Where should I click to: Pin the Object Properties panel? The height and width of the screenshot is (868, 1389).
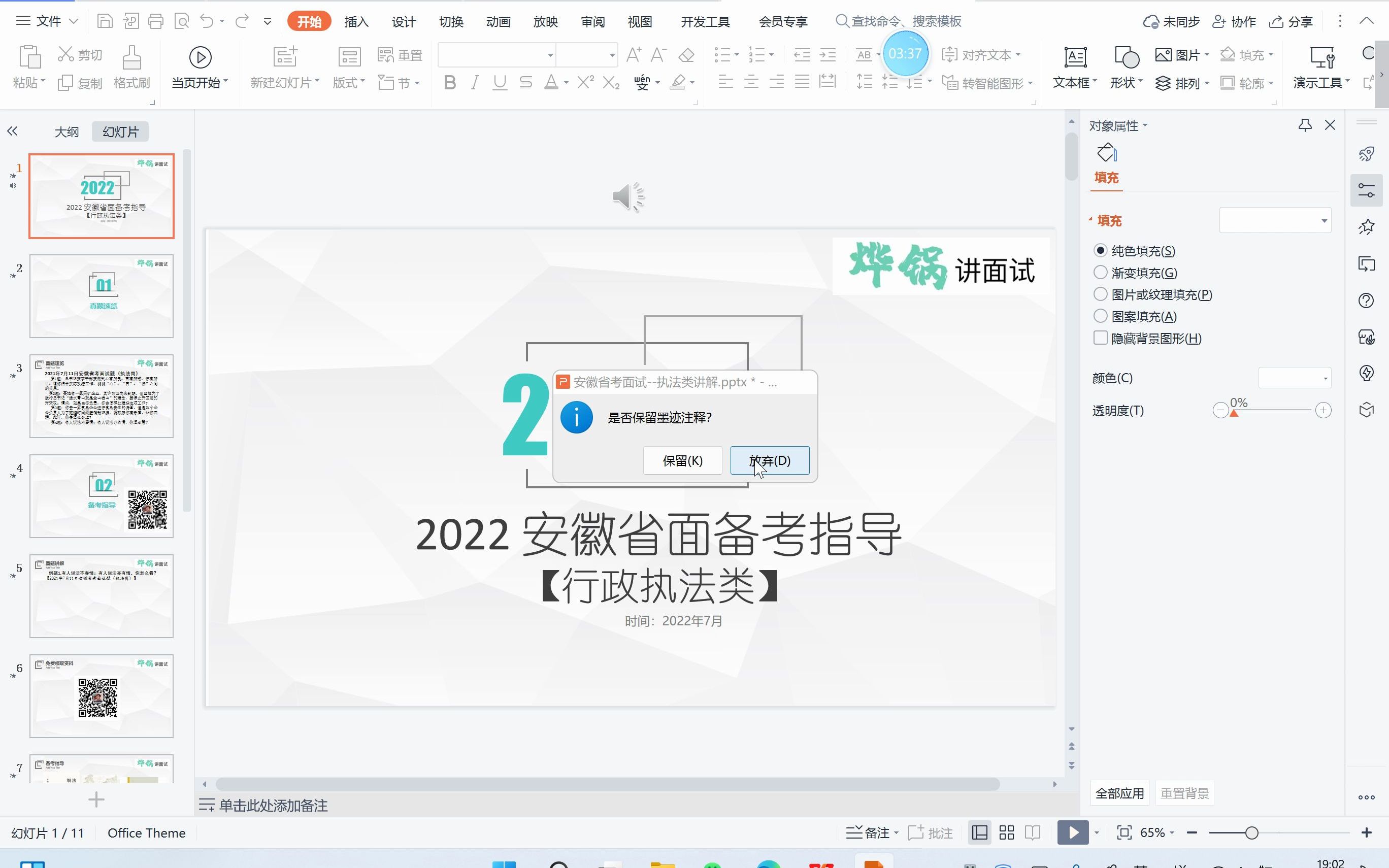click(1305, 125)
